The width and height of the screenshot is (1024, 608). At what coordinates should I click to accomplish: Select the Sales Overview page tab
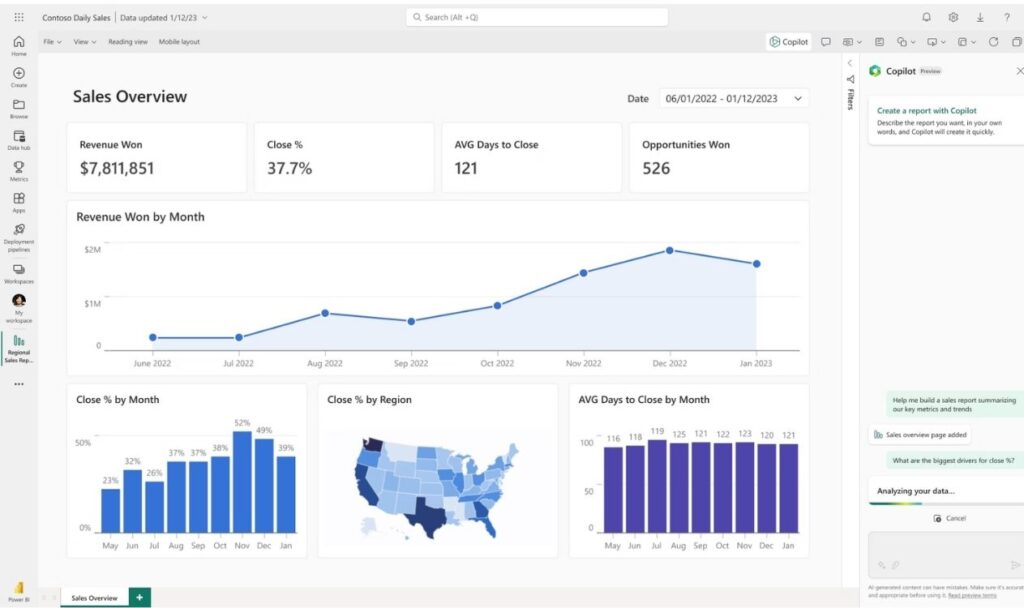coord(94,598)
